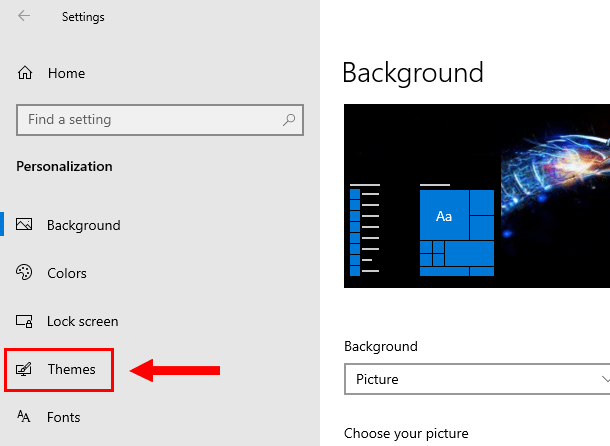
Task: Open the Fonts settings section
Action: point(64,417)
